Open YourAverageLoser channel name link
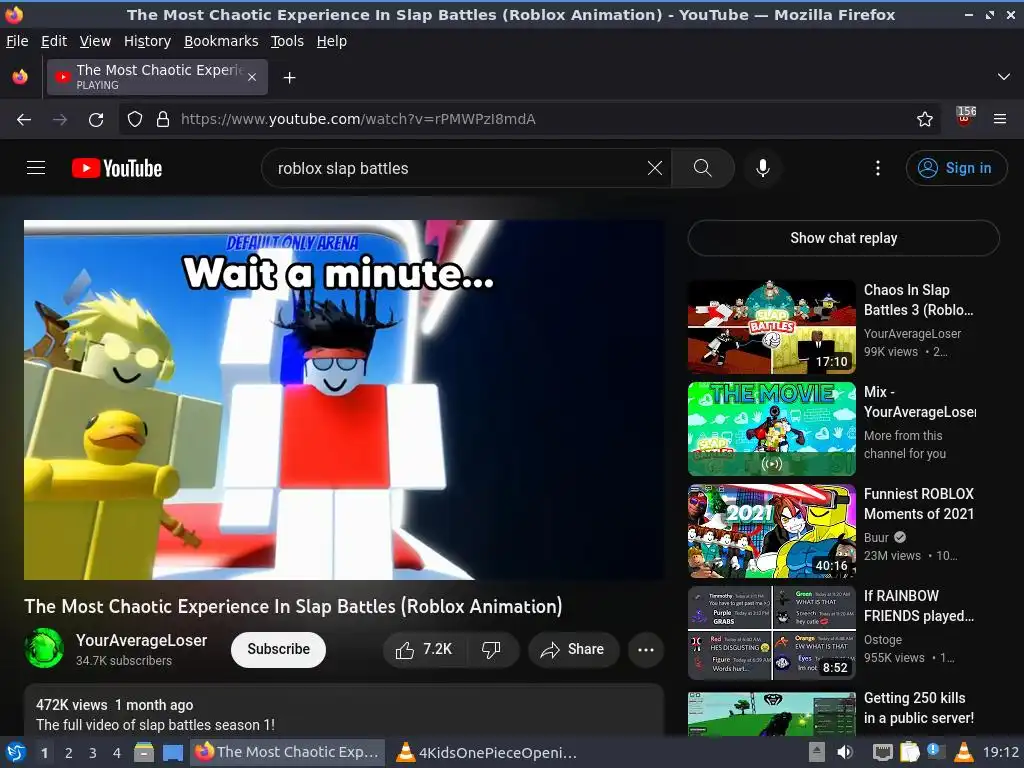This screenshot has height=768, width=1024. pos(142,640)
